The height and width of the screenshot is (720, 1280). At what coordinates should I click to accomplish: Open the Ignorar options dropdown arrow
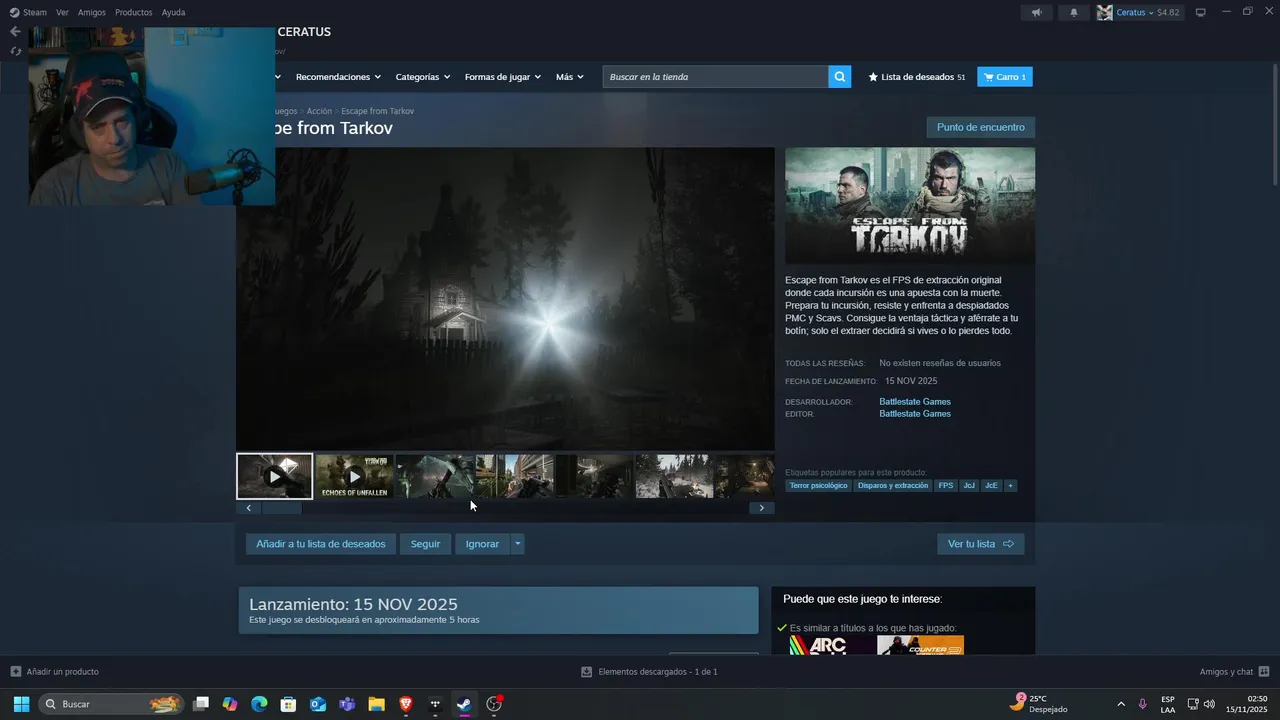[517, 544]
